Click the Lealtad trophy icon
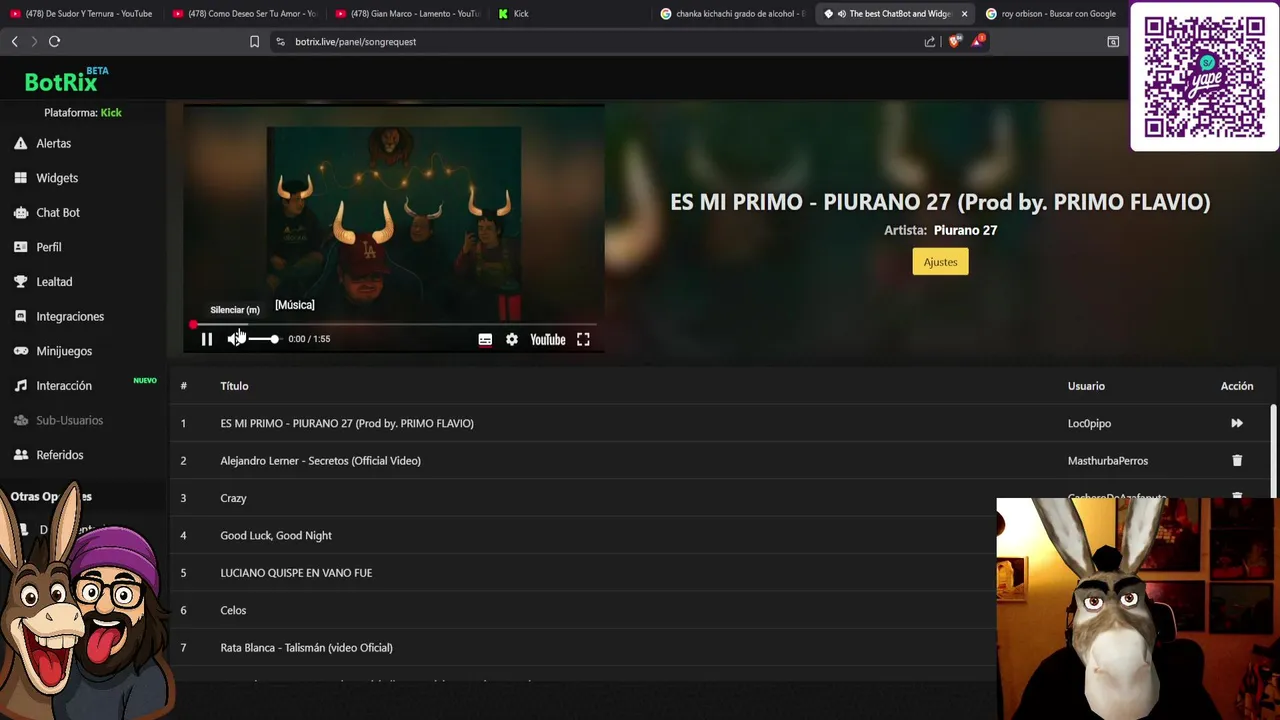The image size is (1280, 720). (x=20, y=282)
